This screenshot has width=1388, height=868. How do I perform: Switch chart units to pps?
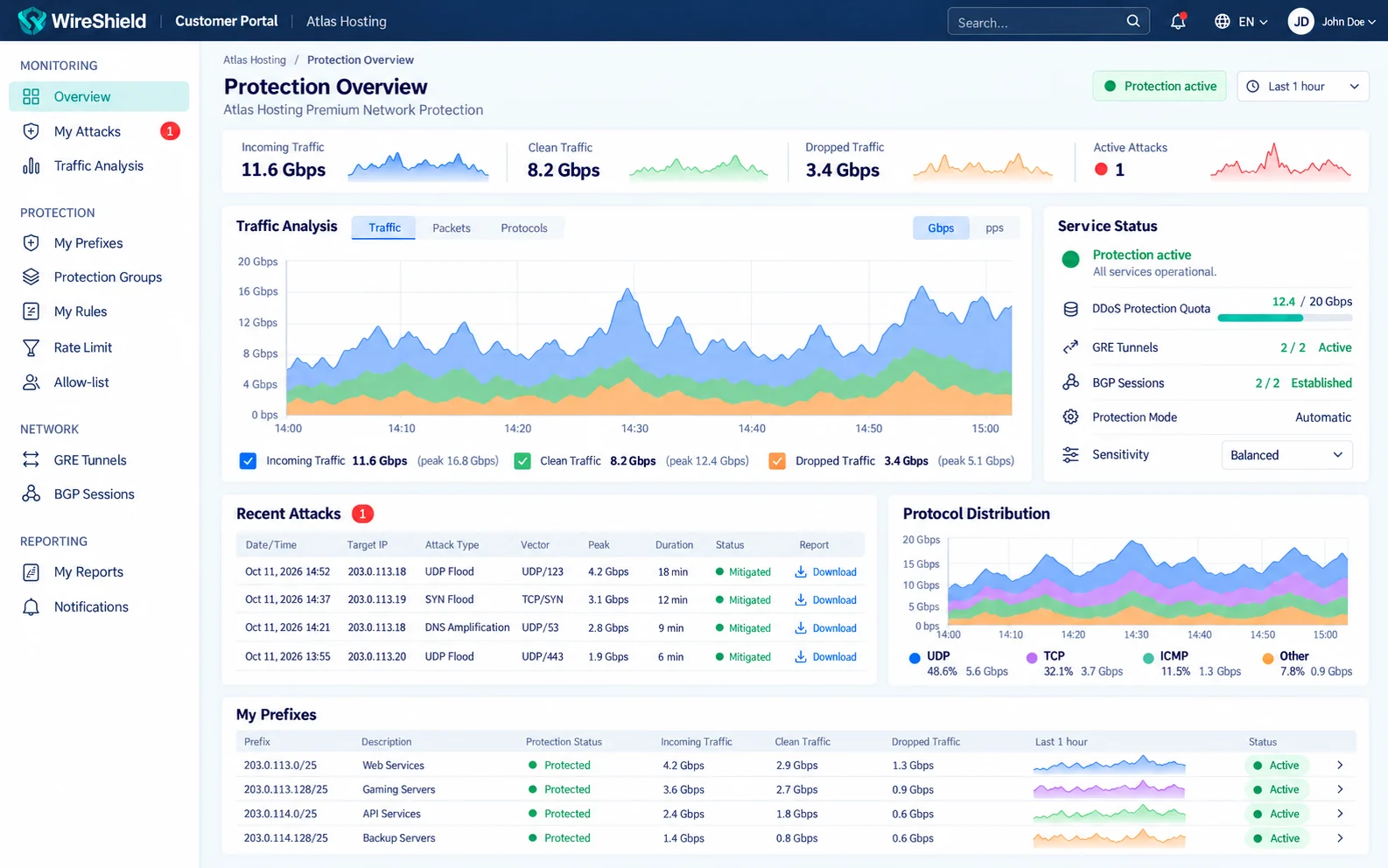pos(994,227)
